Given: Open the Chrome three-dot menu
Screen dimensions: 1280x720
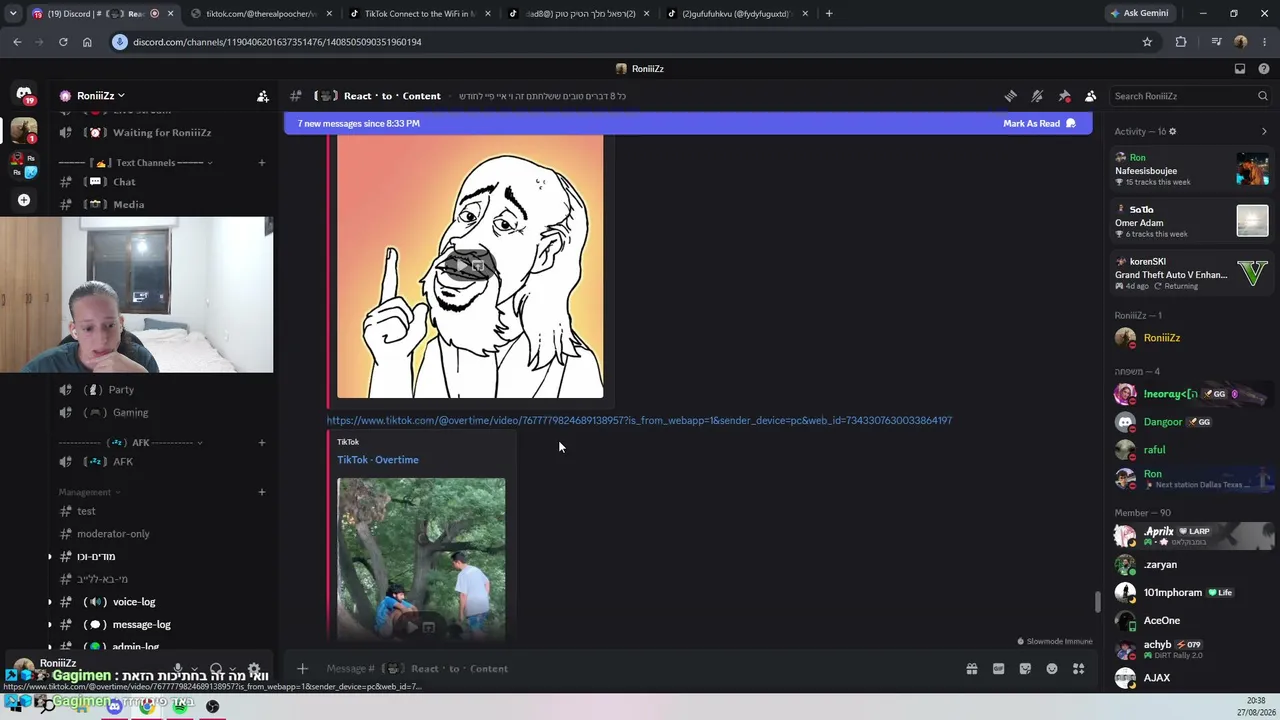Looking at the screenshot, I should pyautogui.click(x=1264, y=42).
